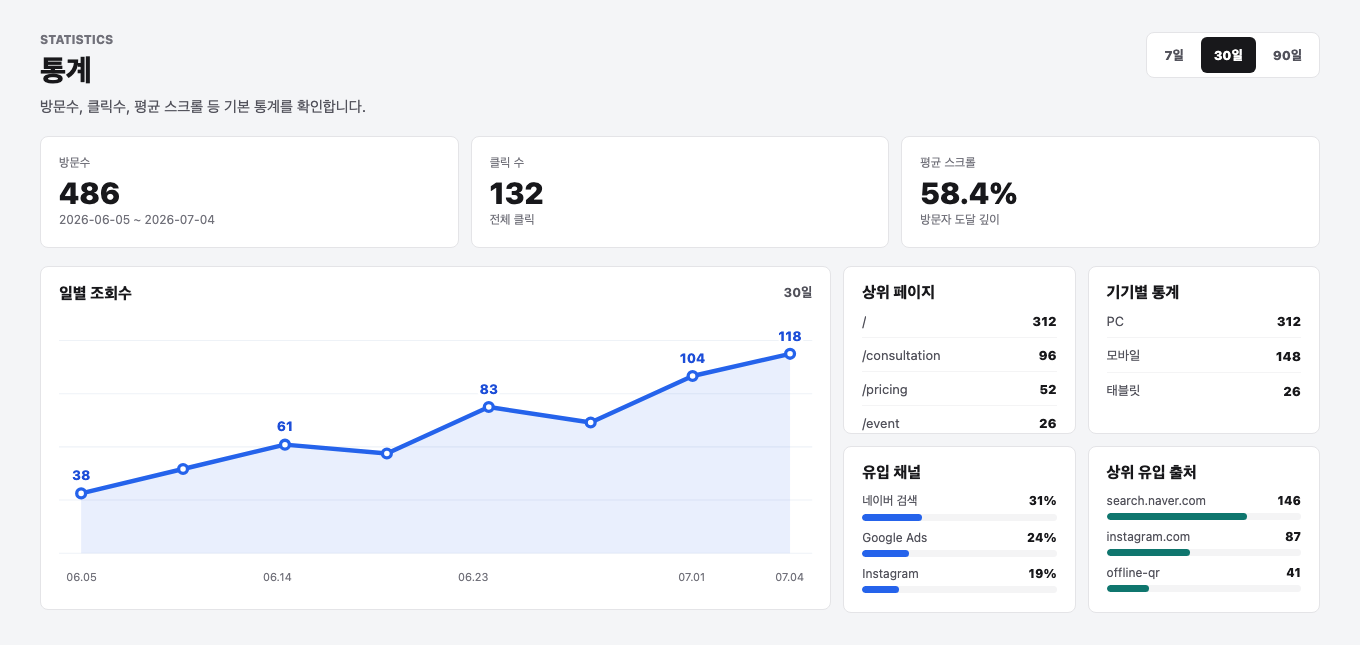Click the 방문자 도달 깊이 caption
Viewport: 1360px width, 645px height.
(x=960, y=220)
